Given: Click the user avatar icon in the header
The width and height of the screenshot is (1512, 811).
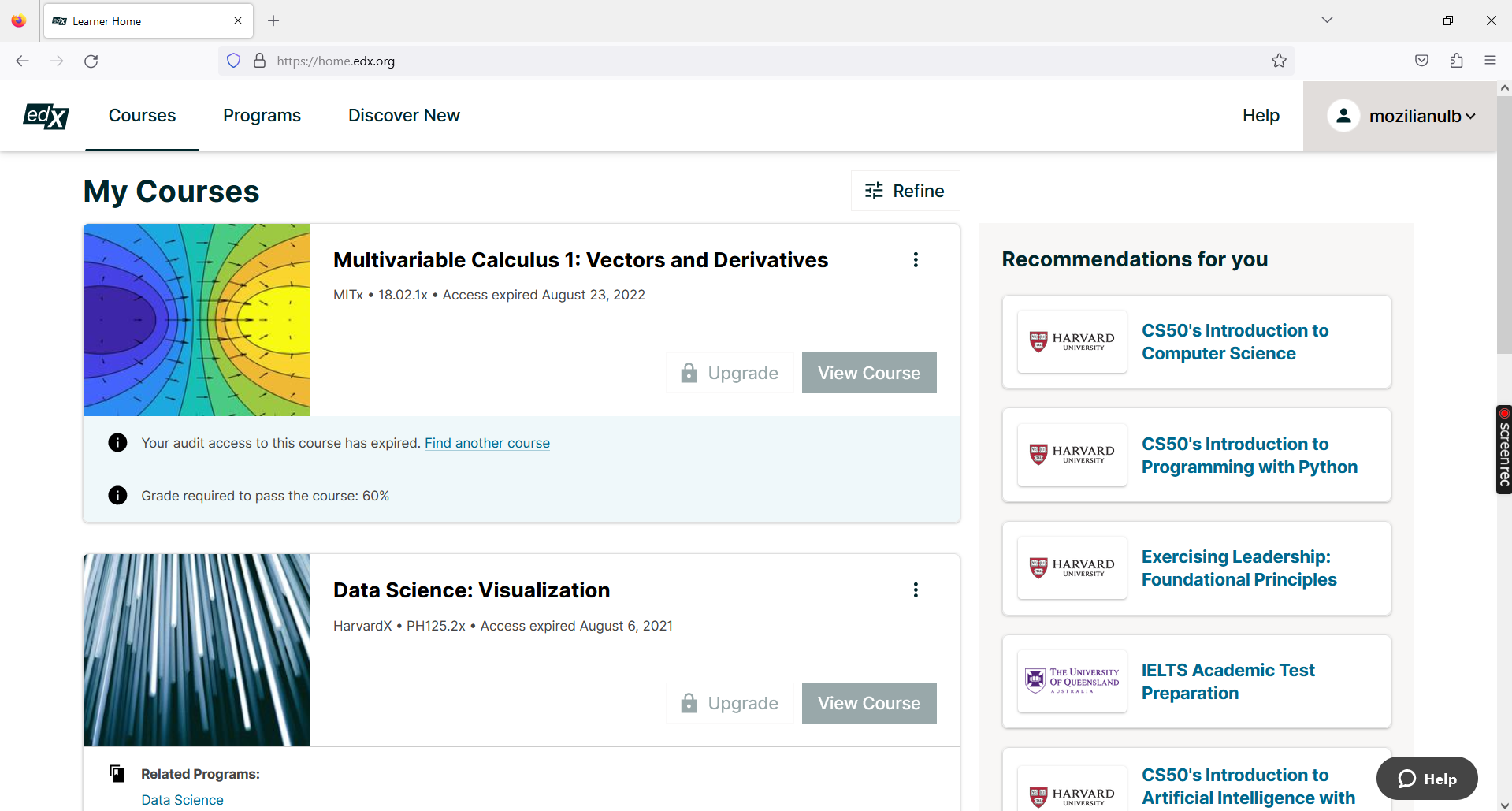Looking at the screenshot, I should [1343, 115].
